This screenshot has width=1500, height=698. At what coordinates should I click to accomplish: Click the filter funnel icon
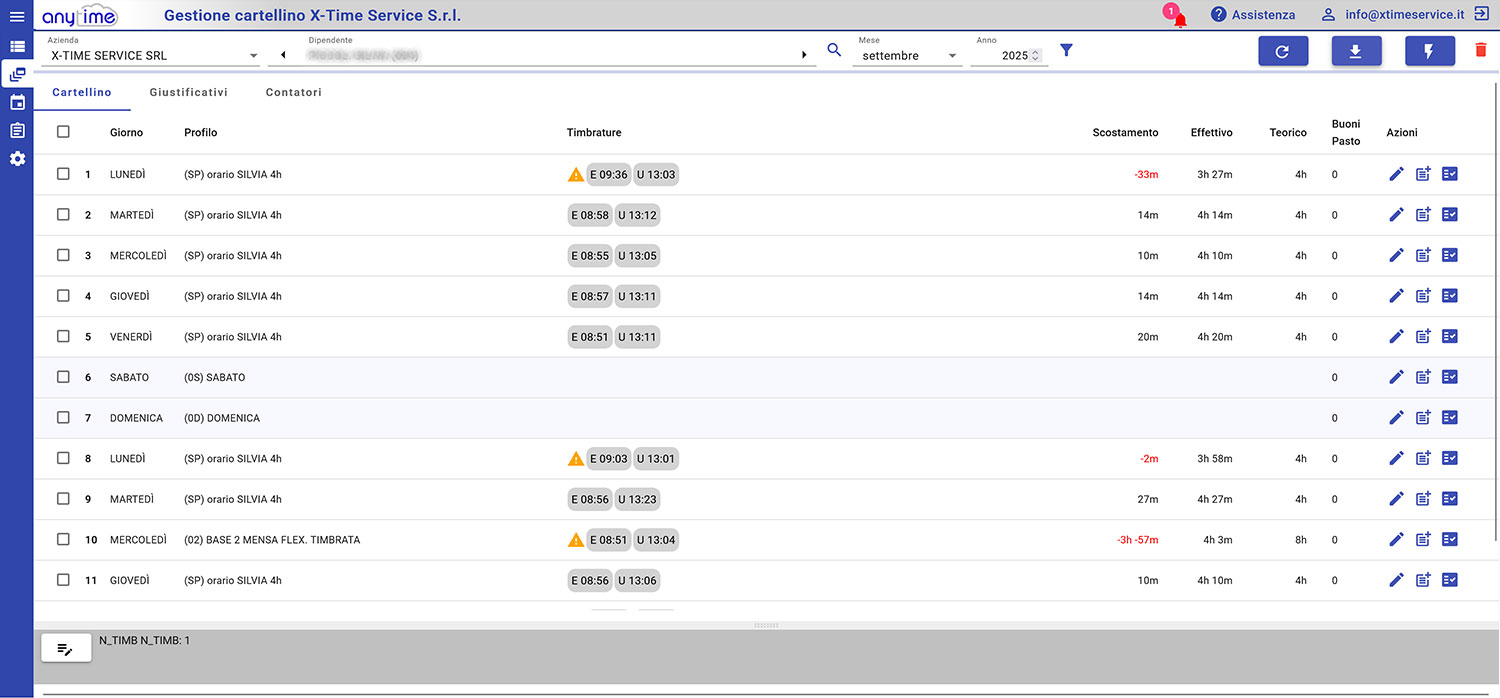click(1066, 50)
